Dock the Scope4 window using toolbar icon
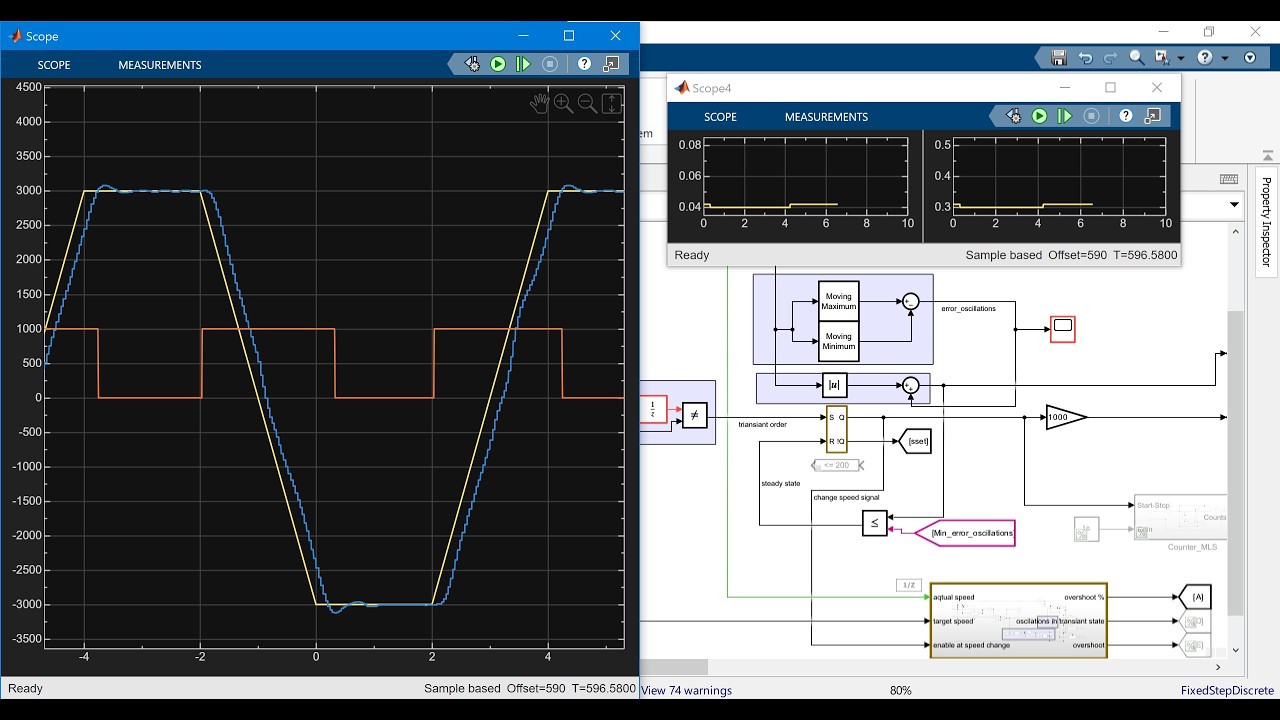This screenshot has width=1280, height=720. tap(1152, 116)
